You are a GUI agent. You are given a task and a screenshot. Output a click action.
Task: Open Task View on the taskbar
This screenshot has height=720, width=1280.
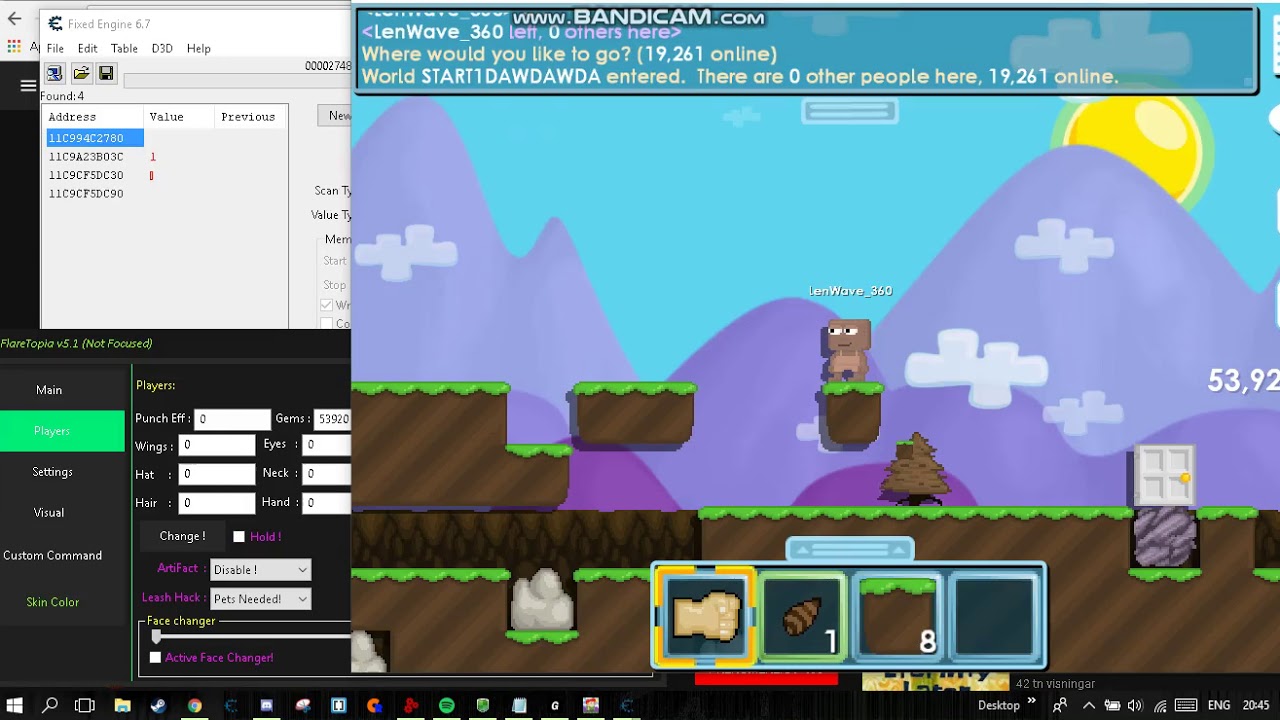85,705
